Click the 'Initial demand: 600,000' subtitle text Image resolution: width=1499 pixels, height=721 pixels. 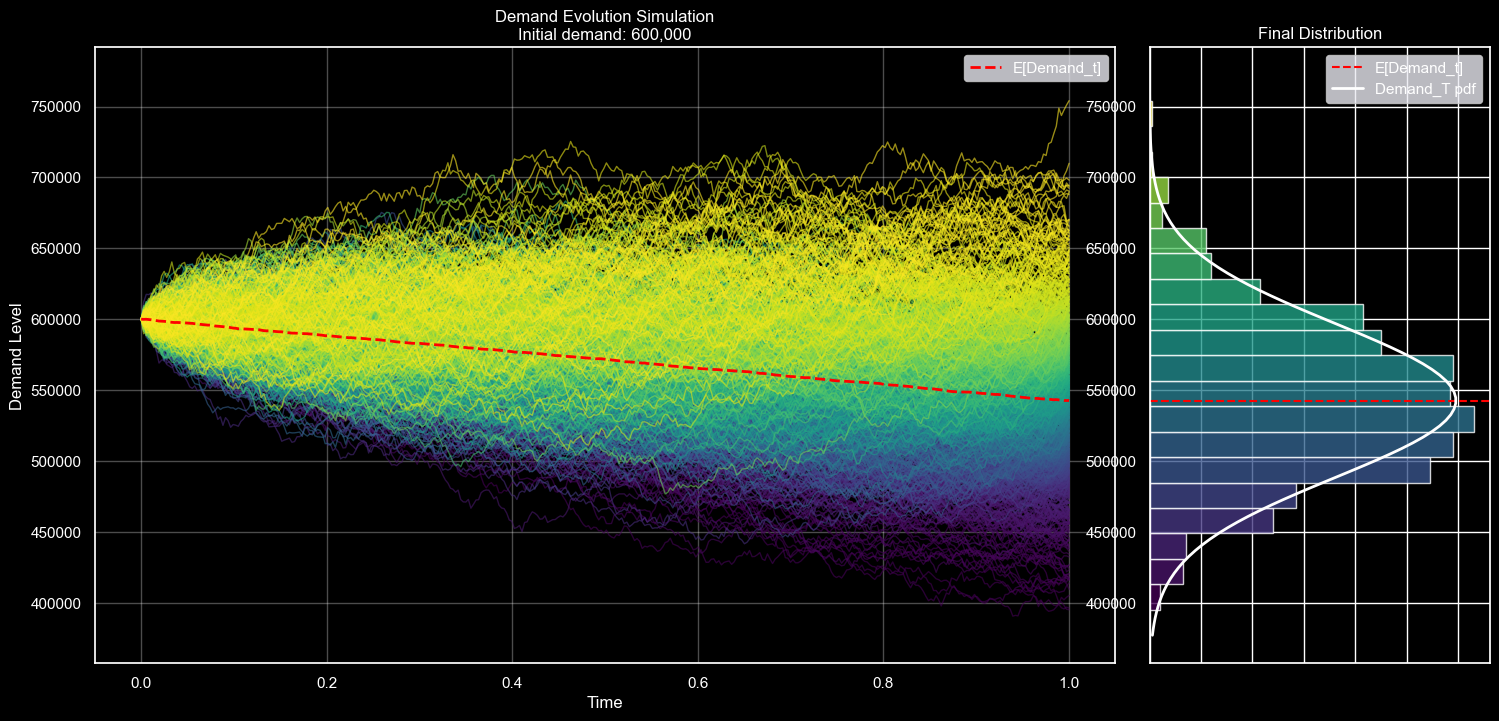pyautogui.click(x=604, y=34)
